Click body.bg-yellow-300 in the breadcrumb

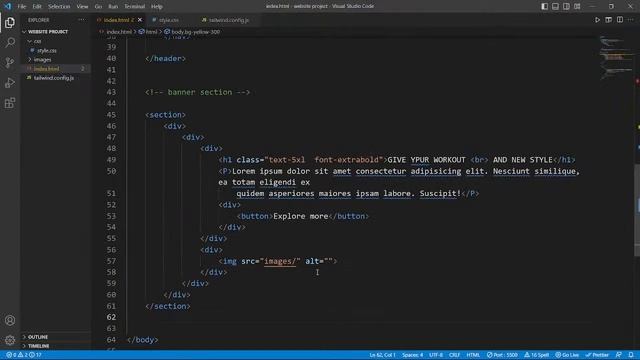[195, 32]
